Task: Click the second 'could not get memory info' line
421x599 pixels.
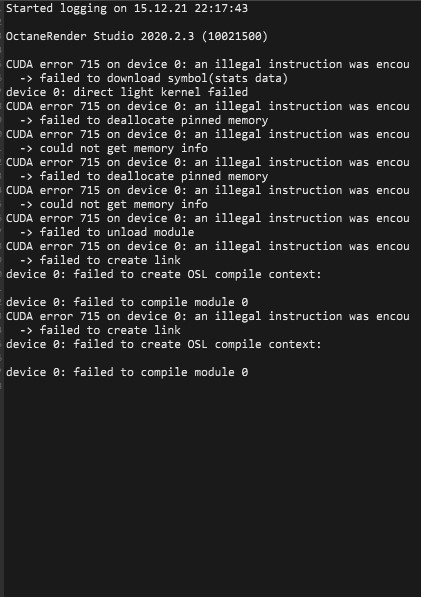Action: (114, 204)
